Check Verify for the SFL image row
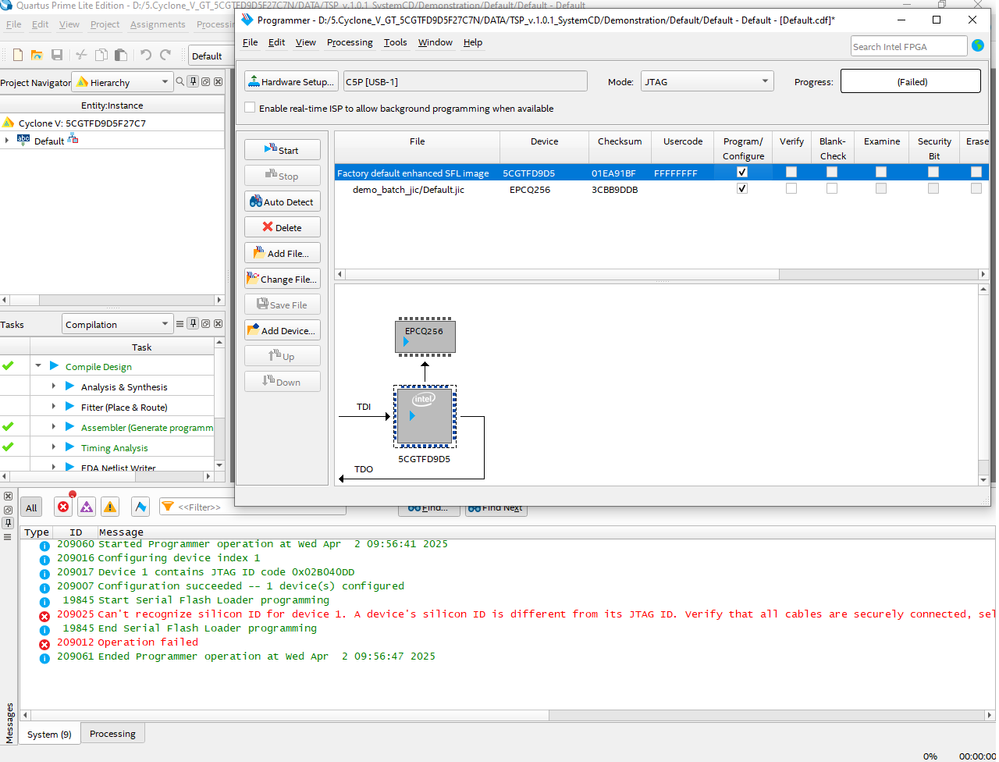Image resolution: width=999 pixels, height=762 pixels. 791,173
